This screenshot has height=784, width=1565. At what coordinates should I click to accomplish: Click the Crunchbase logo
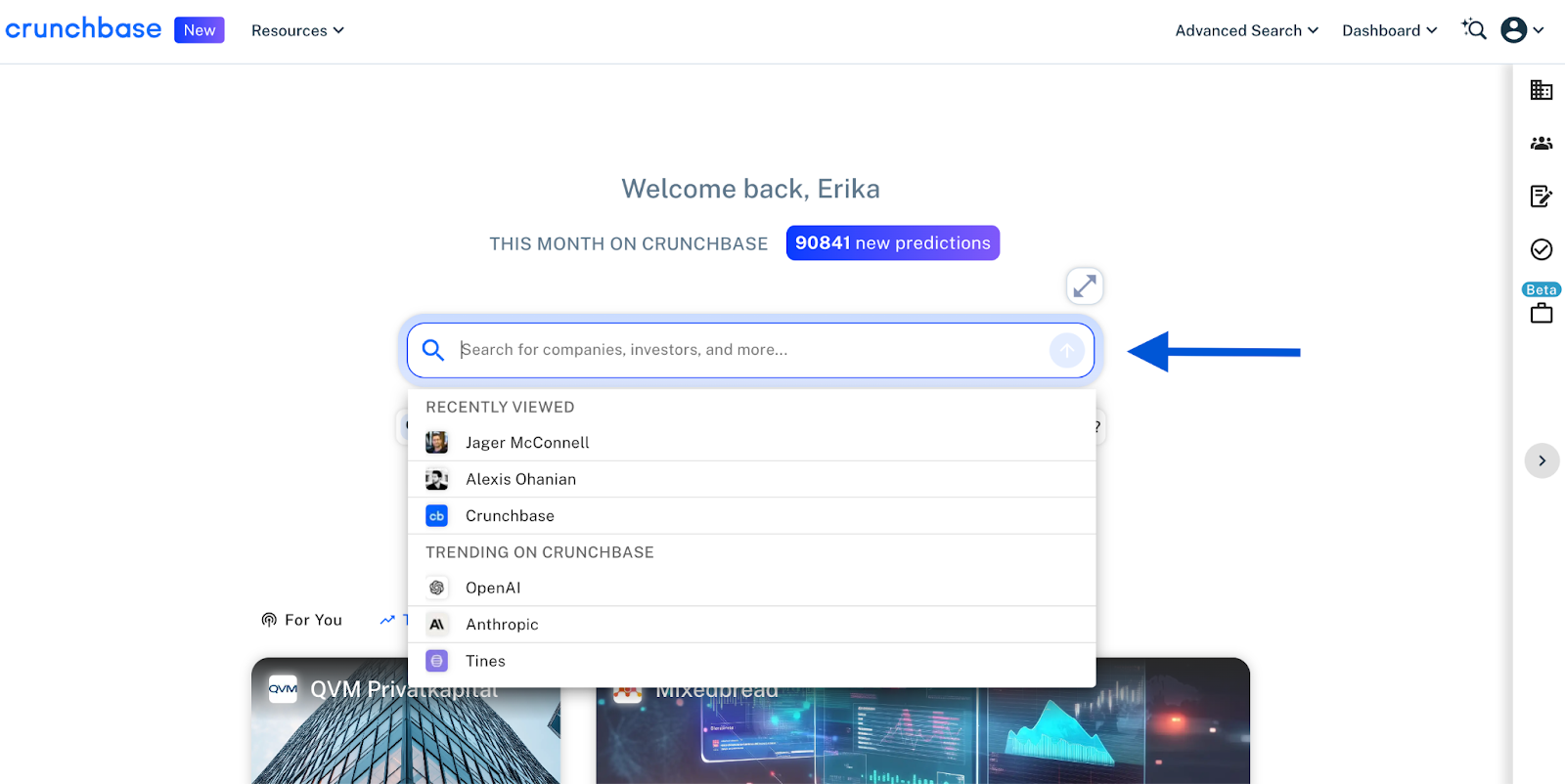click(x=83, y=29)
